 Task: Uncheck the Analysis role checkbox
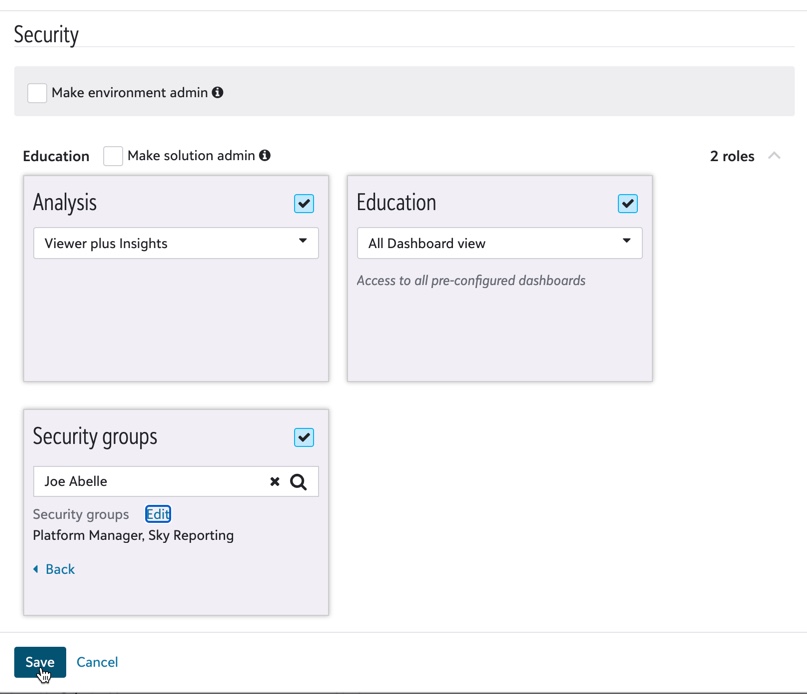coord(304,203)
